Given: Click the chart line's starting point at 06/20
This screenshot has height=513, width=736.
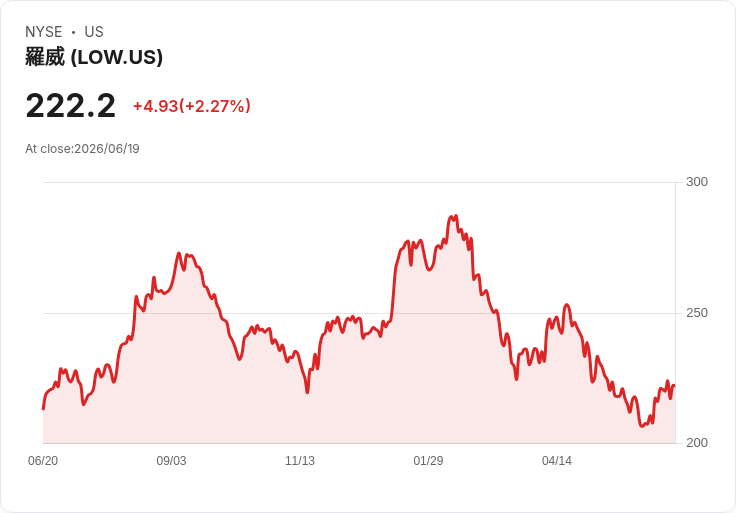Looking at the screenshot, I should tap(43, 409).
